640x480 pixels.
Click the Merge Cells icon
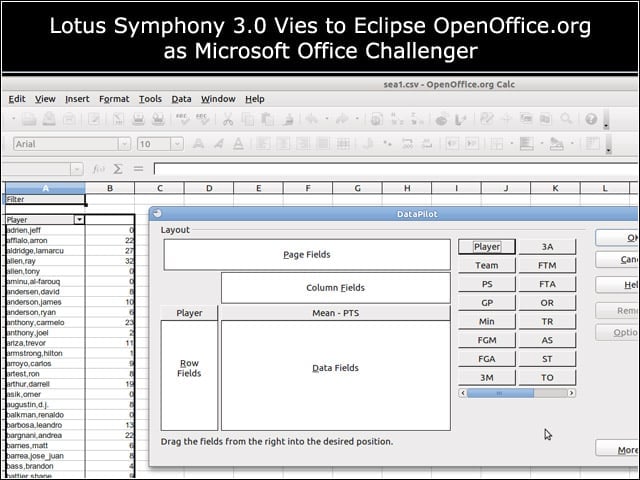pos(343,144)
